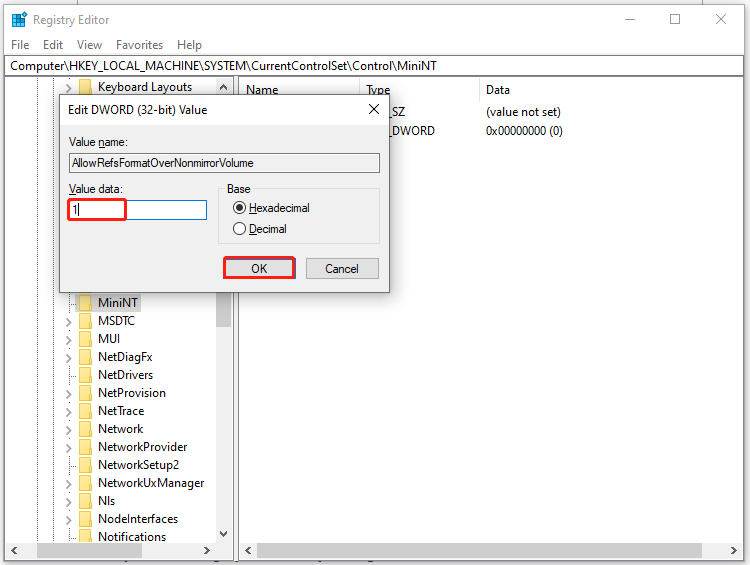Select the NetDrivers tree key label
Image resolution: width=750 pixels, height=565 pixels.
pos(125,375)
